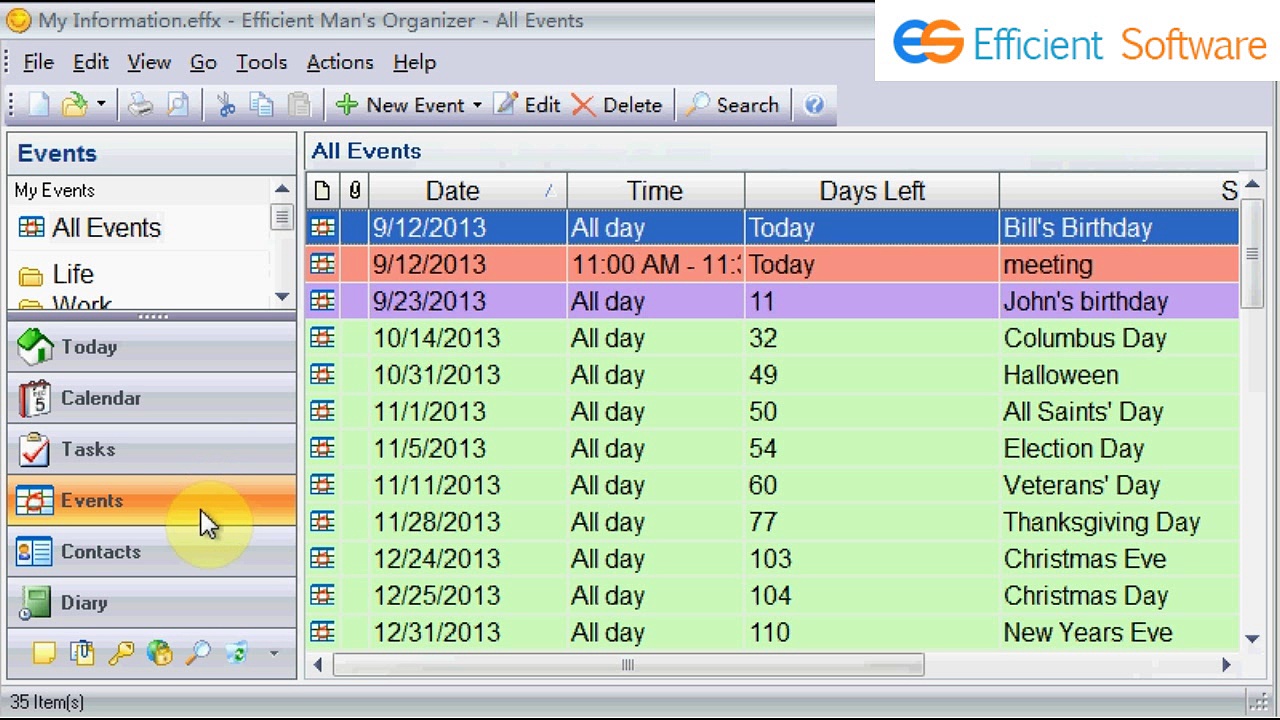Click the My Events tree scroll down arrow

pos(282,297)
